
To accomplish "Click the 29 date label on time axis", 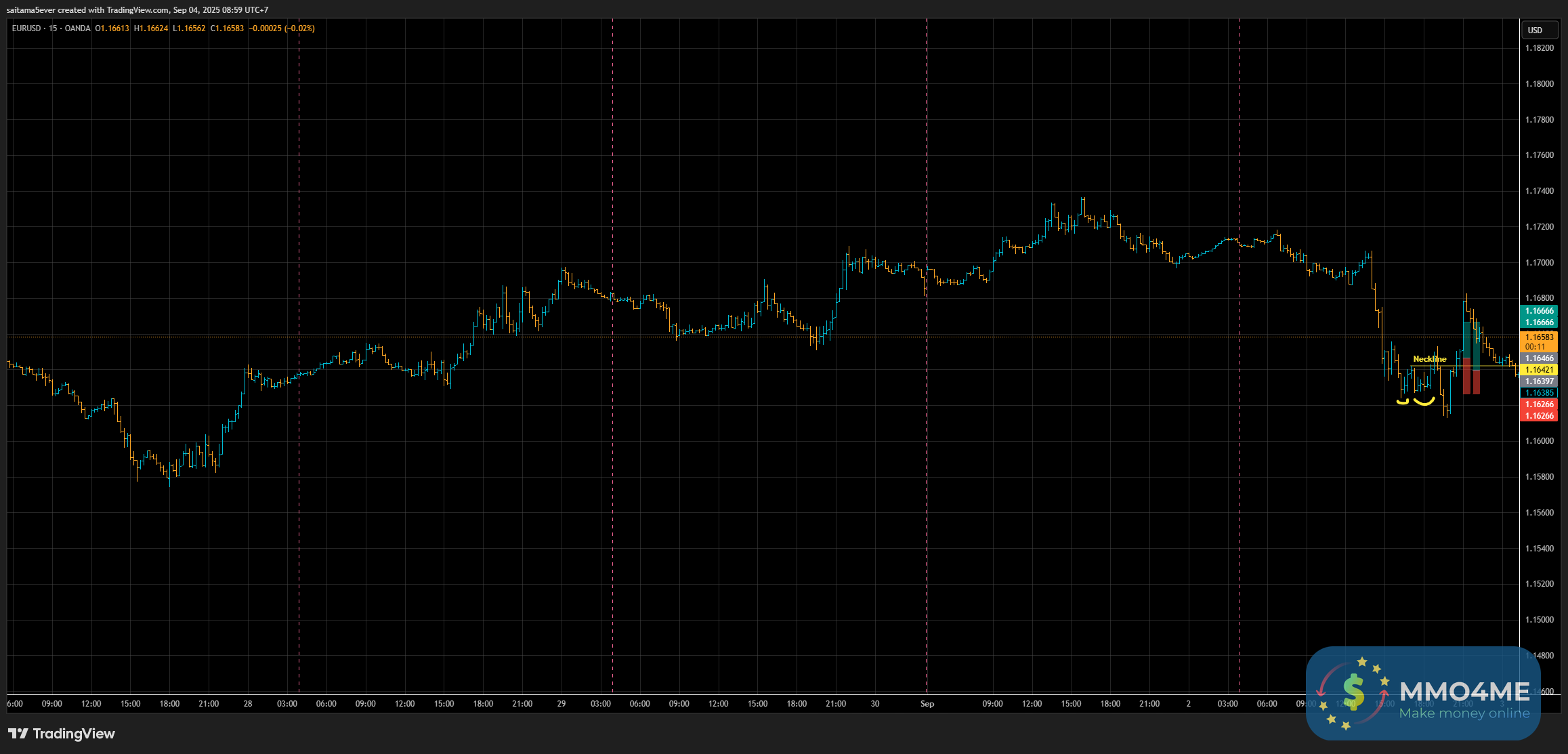I will tap(561, 704).
